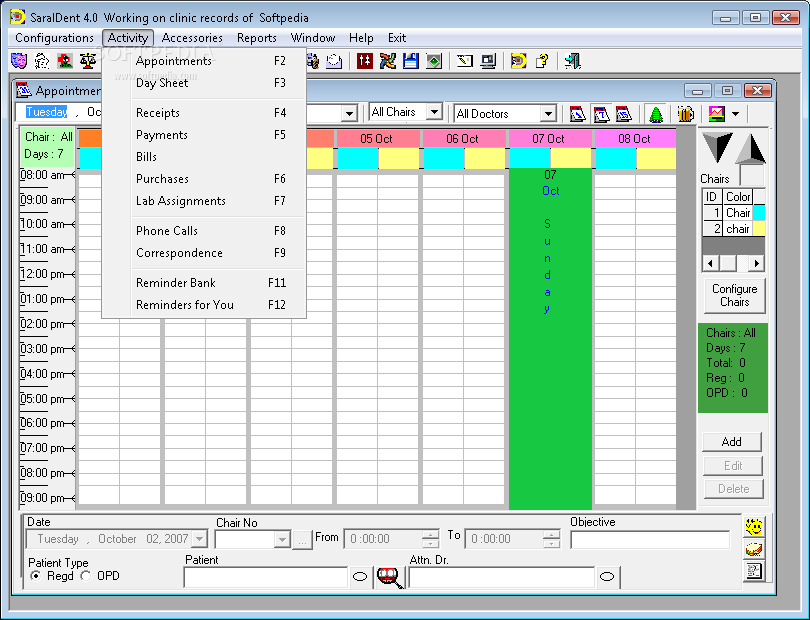Click the From time spinner arrows
This screenshot has height=620, width=810.
click(x=430, y=539)
